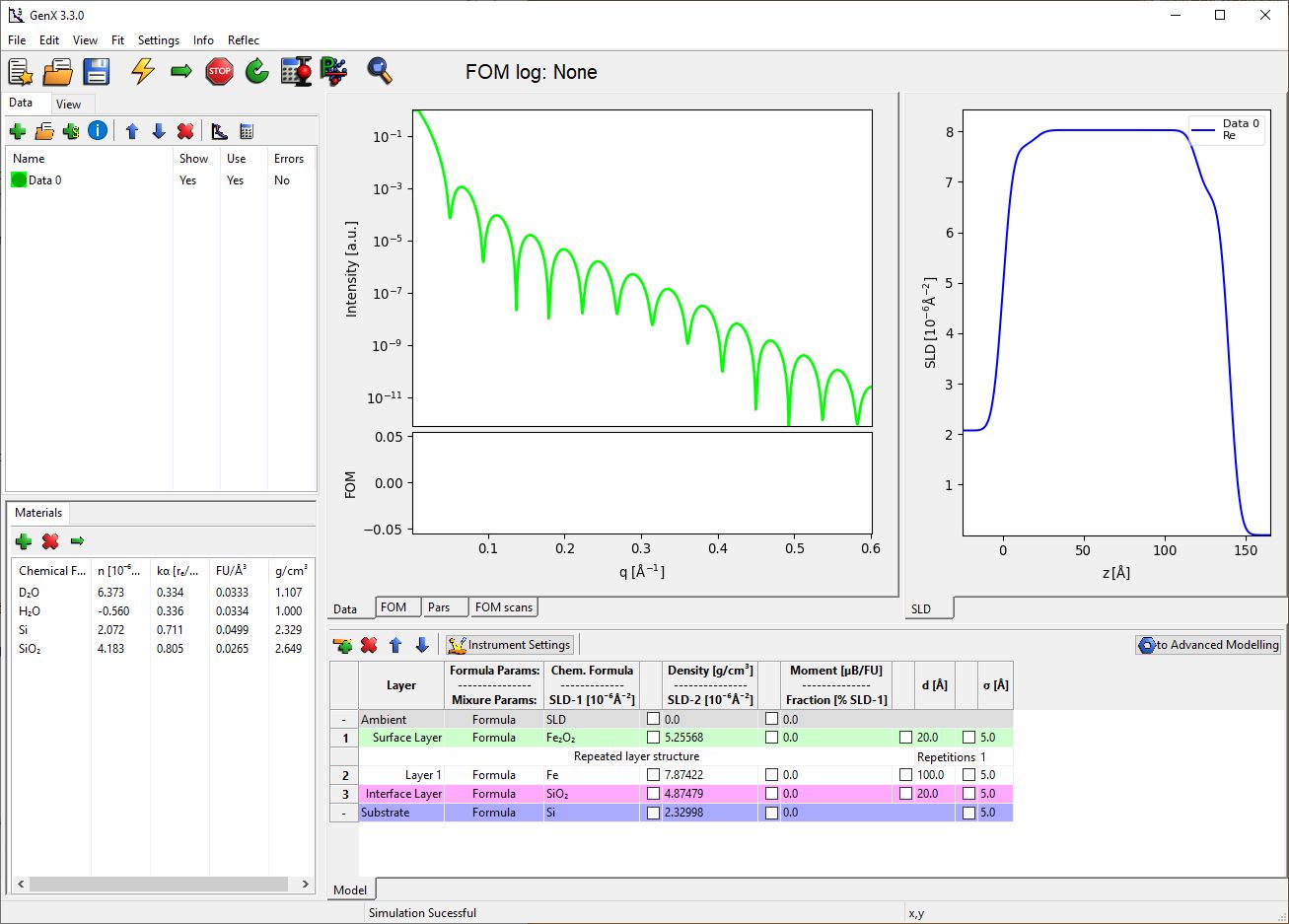This screenshot has width=1289, height=924.
Task: Add new material with green plus icon
Action: [x=24, y=541]
